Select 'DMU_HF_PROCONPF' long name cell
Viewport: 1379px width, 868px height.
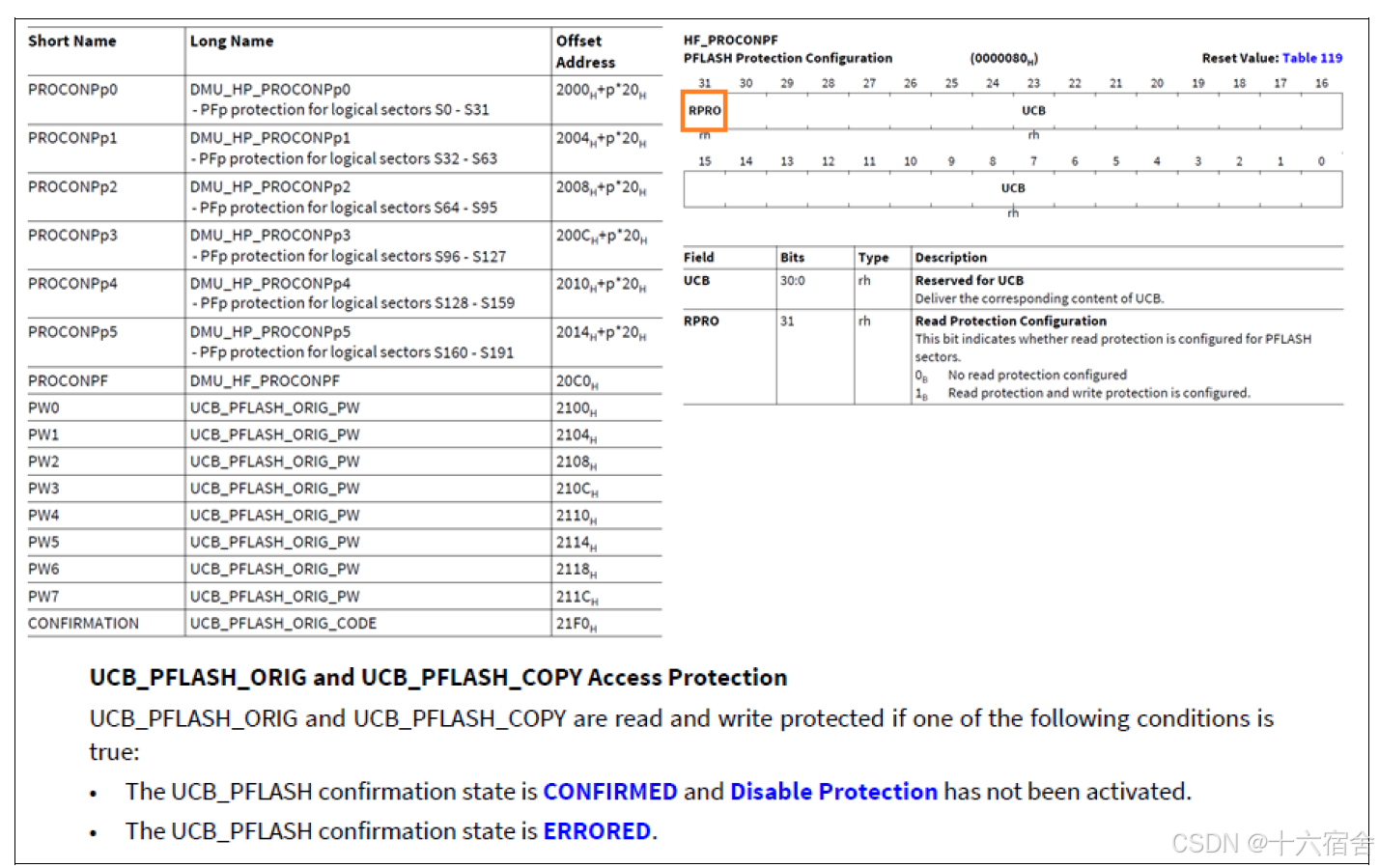[265, 380]
